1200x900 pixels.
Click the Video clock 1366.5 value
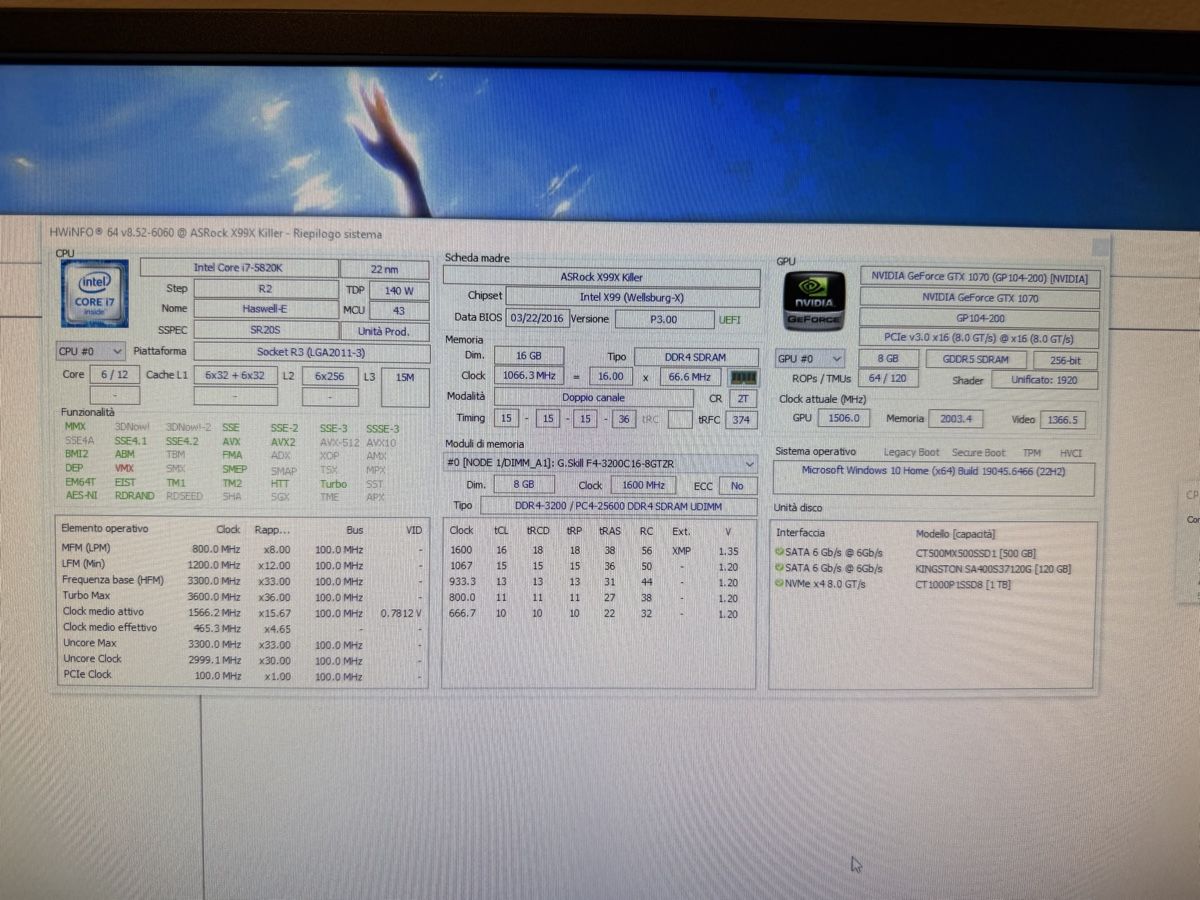point(1062,420)
